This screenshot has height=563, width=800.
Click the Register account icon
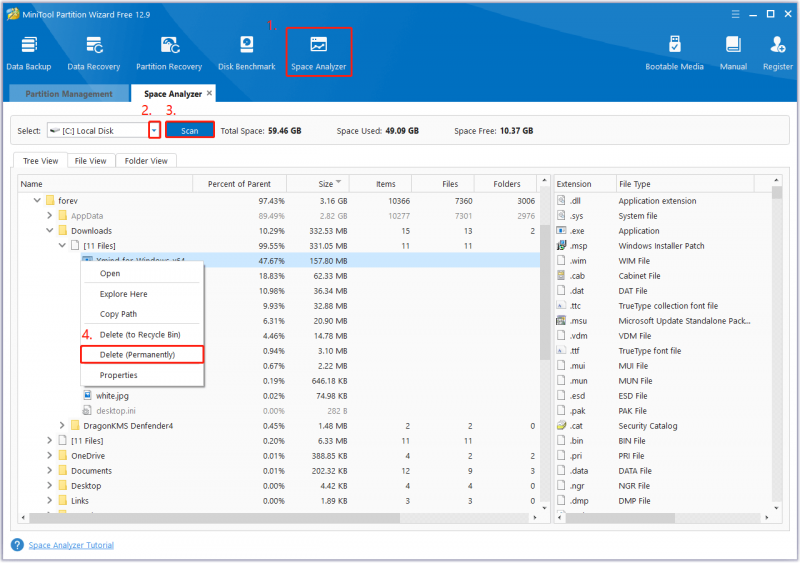[778, 53]
